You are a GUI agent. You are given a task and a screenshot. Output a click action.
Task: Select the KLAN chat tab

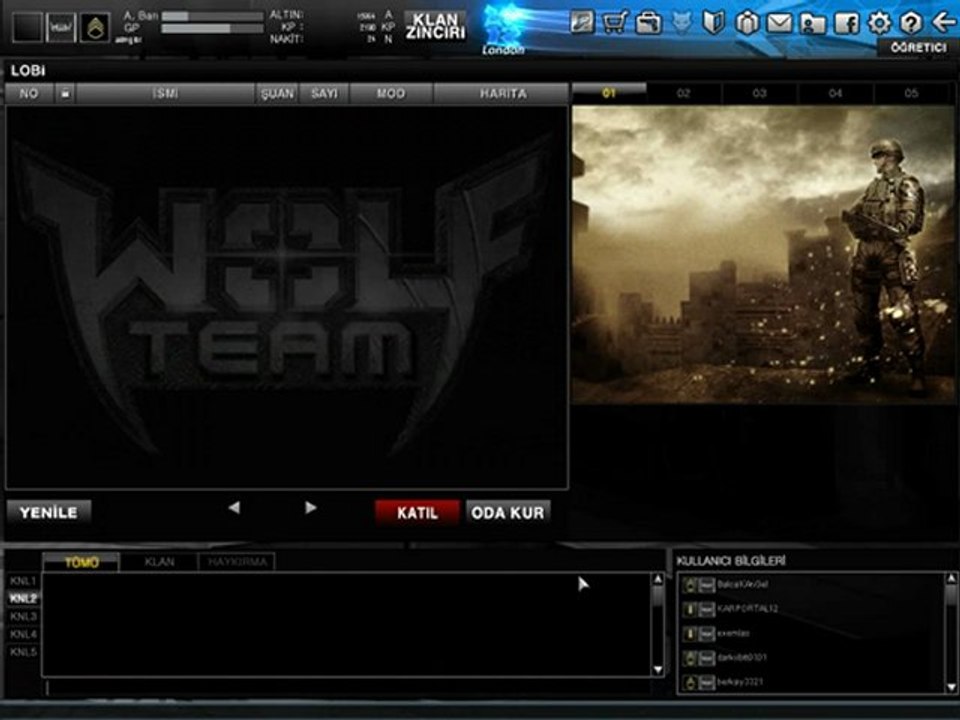[159, 562]
